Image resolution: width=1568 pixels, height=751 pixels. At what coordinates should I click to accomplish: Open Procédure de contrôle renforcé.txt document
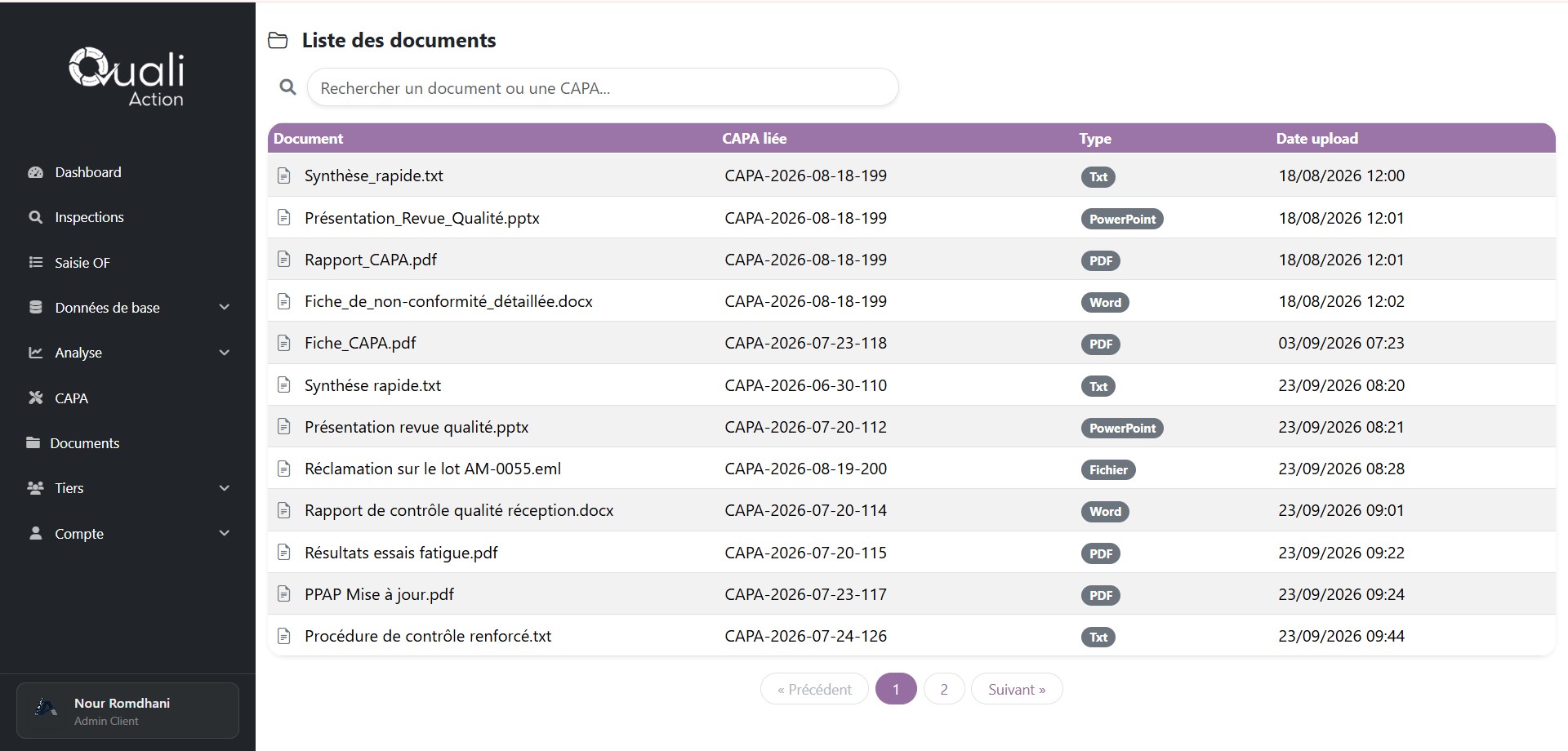coord(428,636)
